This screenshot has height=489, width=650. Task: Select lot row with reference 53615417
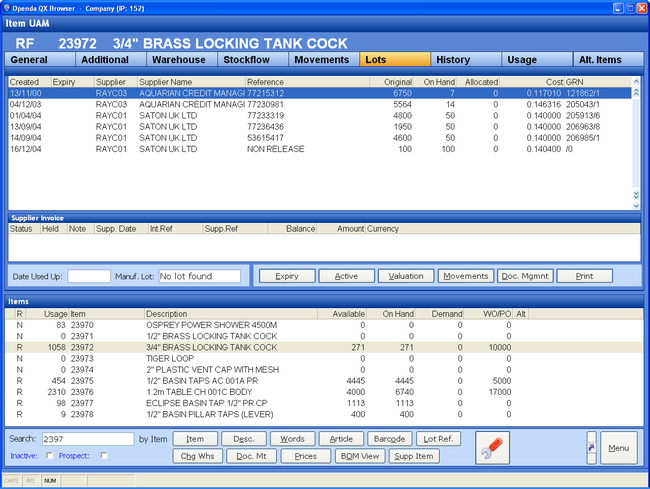pos(320,138)
